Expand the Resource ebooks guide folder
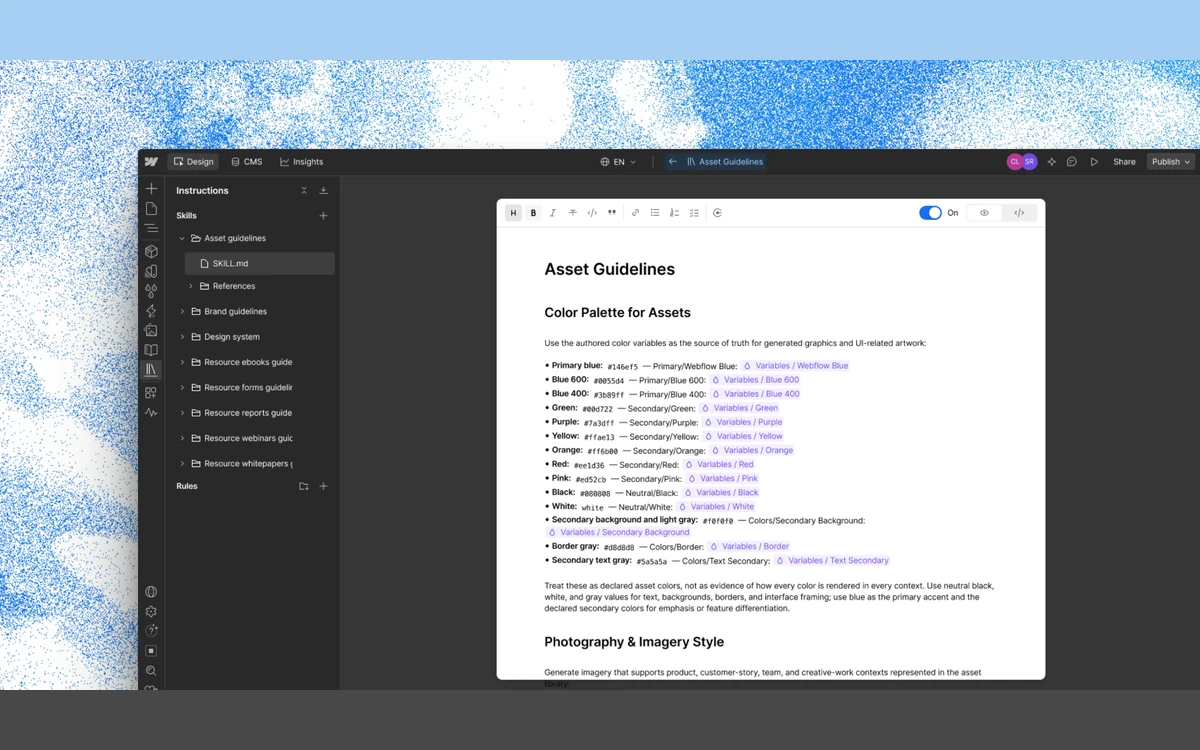This screenshot has width=1200, height=750. tap(182, 362)
